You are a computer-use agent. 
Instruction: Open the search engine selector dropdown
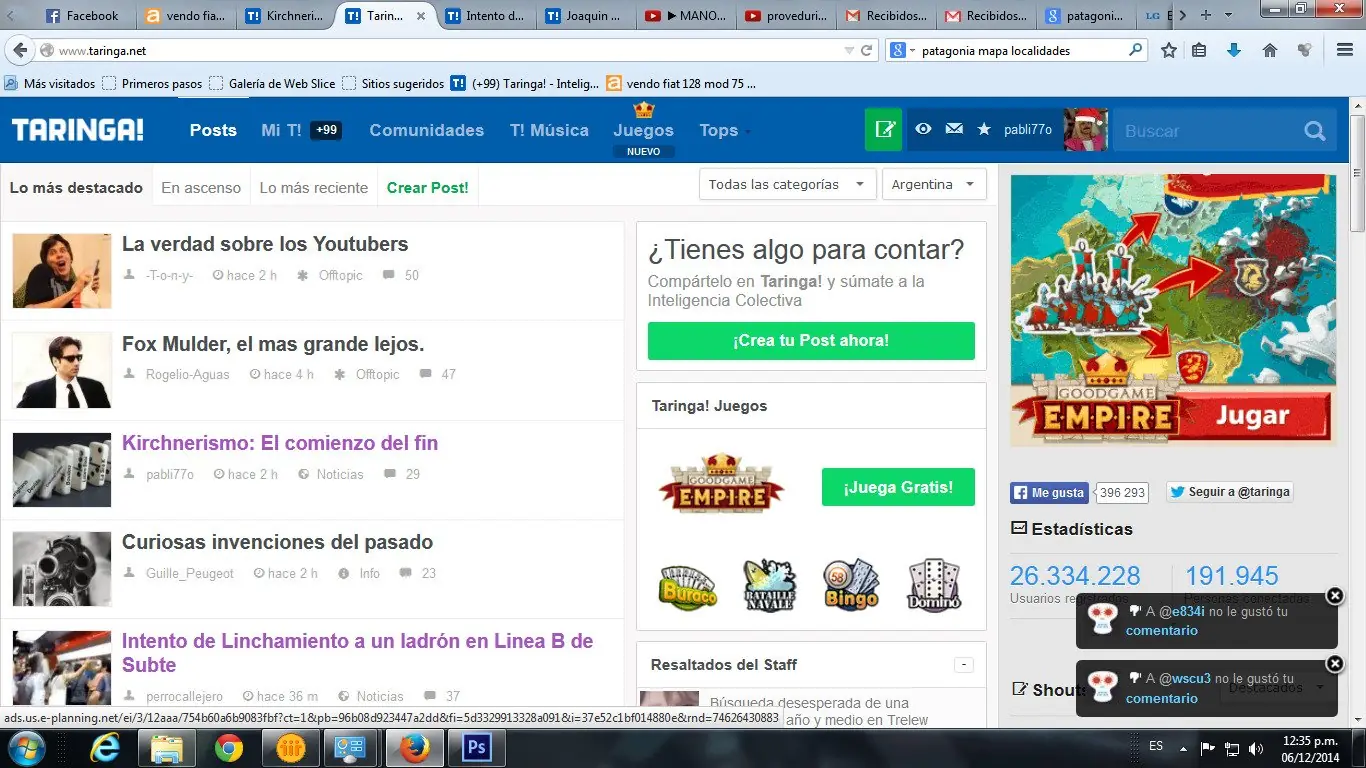point(902,50)
